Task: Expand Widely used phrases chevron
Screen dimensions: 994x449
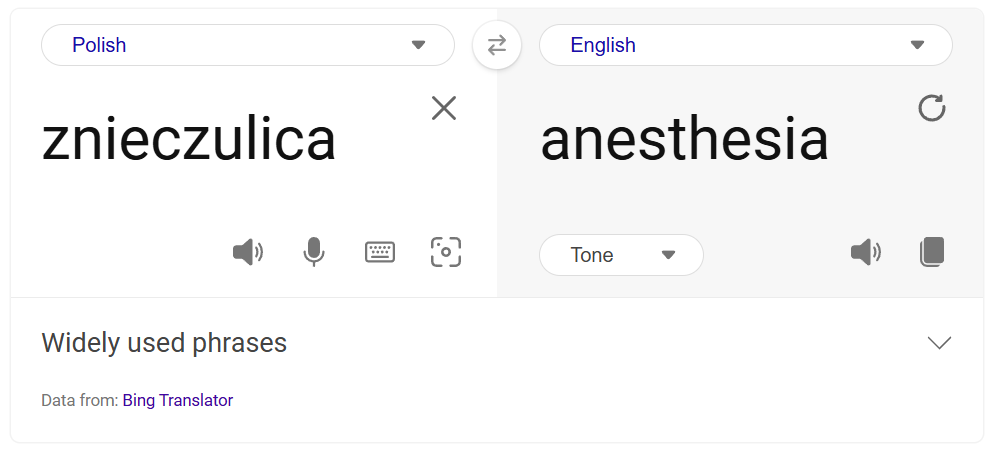Action: click(x=939, y=343)
